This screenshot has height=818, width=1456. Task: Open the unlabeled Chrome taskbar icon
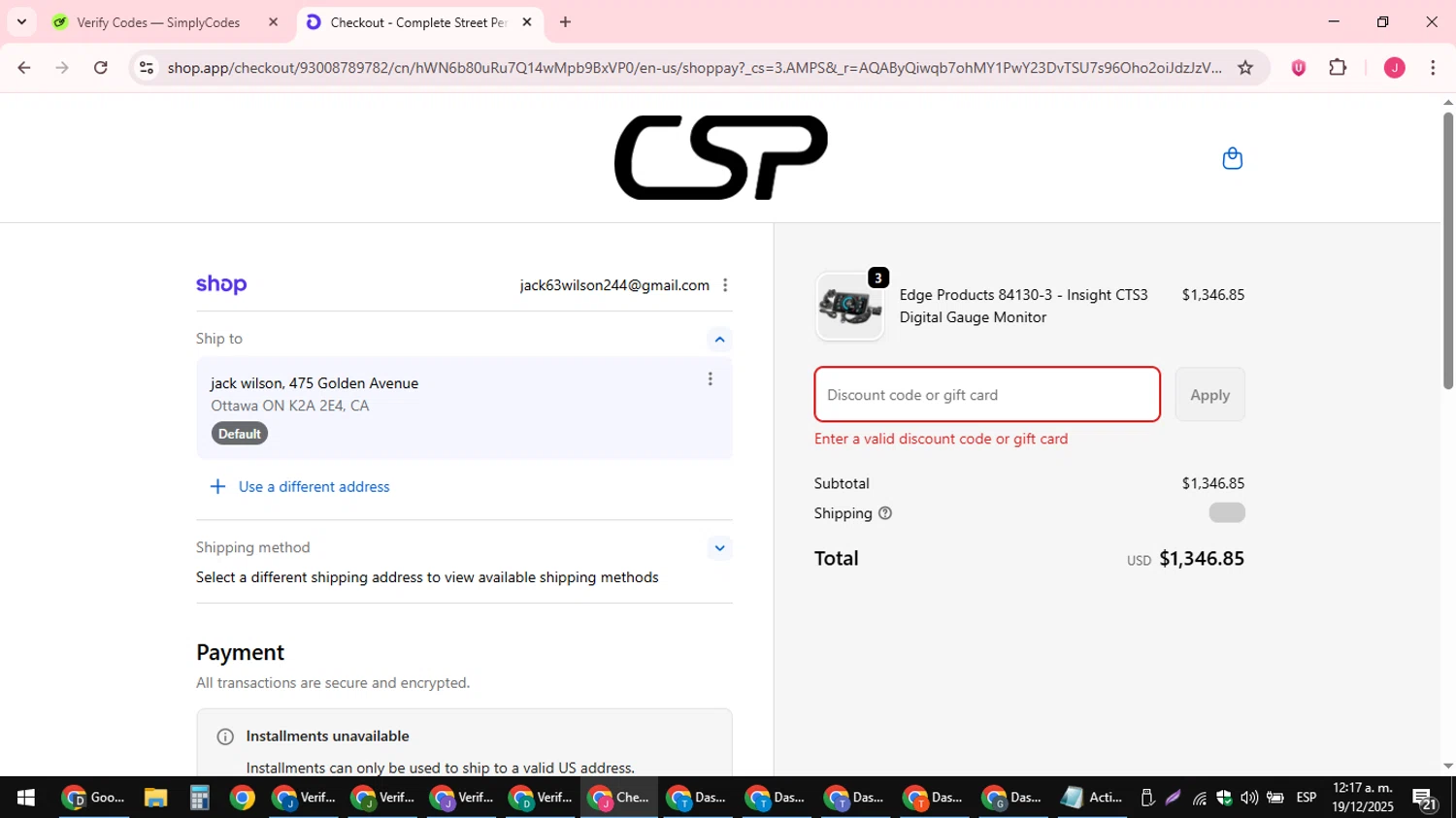click(242, 798)
